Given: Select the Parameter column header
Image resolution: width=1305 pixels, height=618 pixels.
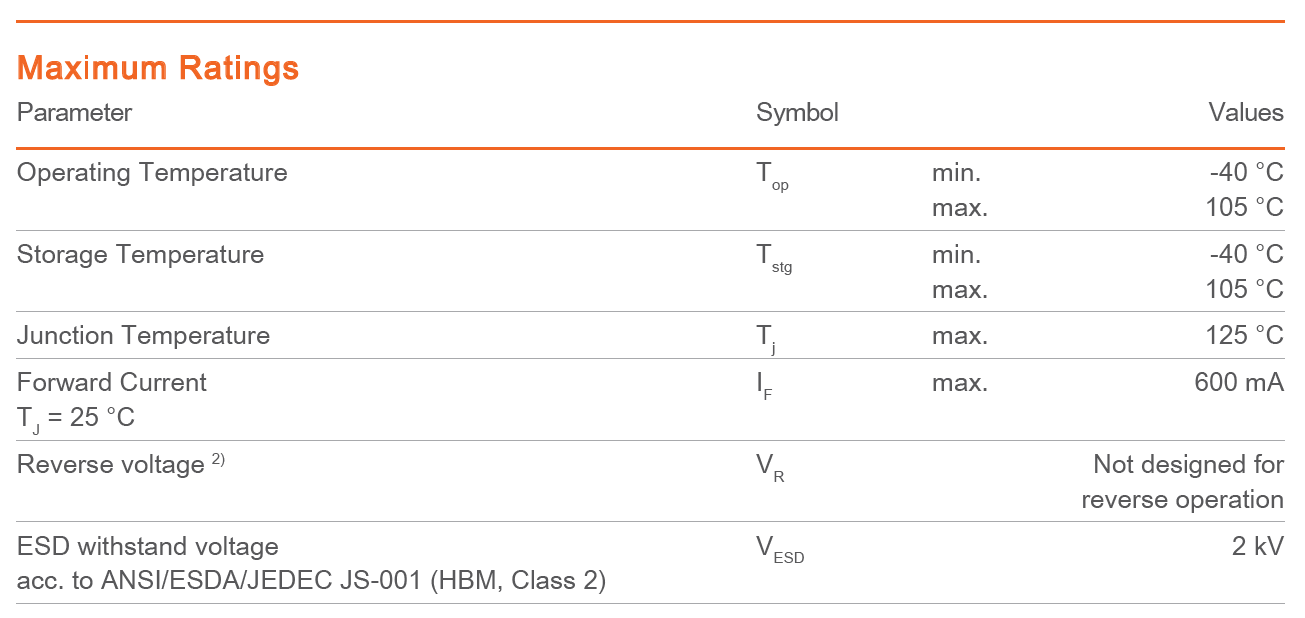Looking at the screenshot, I should pyautogui.click(x=74, y=112).
